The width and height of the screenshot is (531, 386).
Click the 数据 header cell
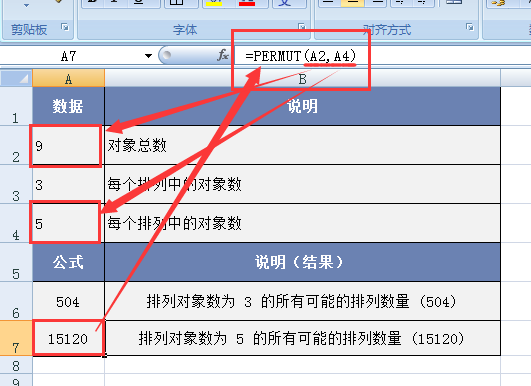click(69, 106)
